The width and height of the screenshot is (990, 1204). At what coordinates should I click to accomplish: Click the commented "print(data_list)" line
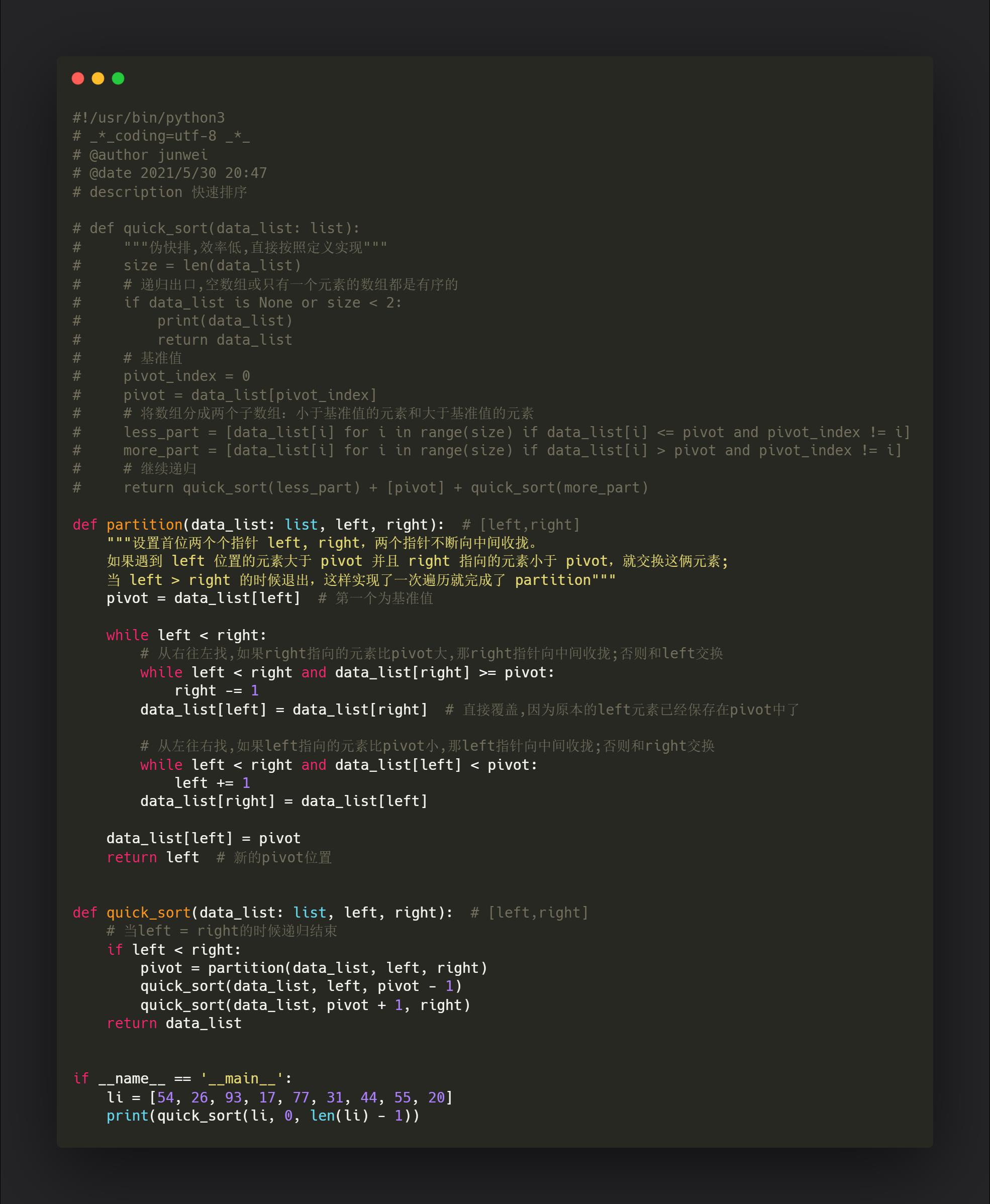(x=225, y=321)
